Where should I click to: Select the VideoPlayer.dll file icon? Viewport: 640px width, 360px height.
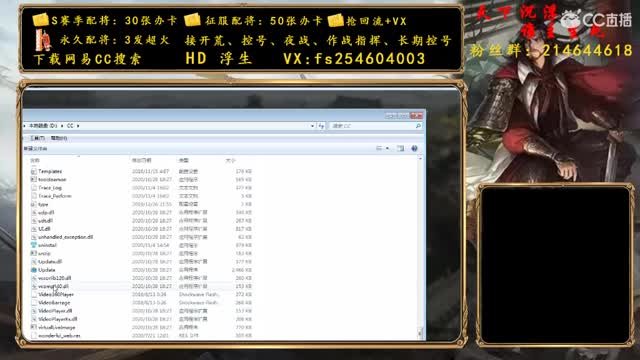[x=34, y=311]
